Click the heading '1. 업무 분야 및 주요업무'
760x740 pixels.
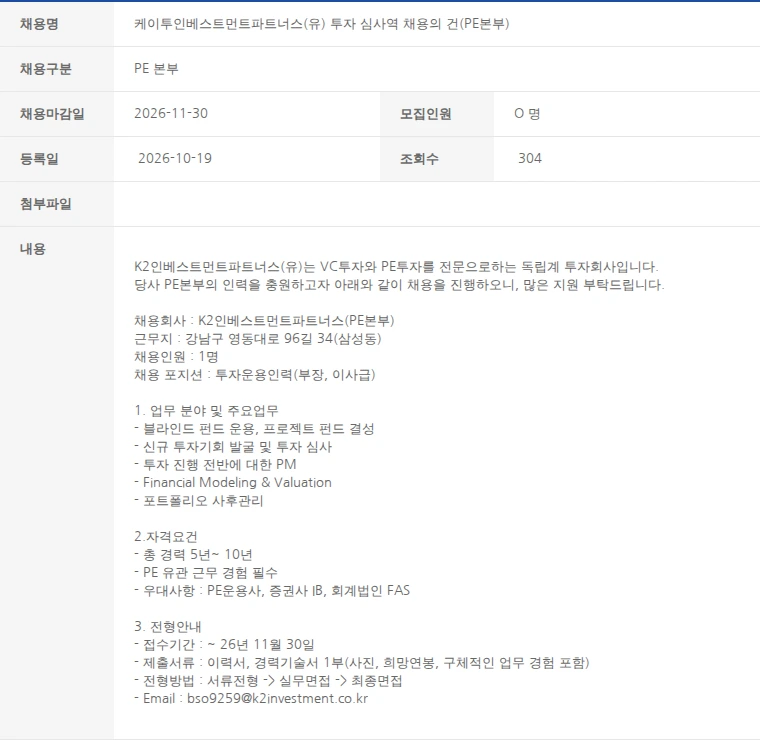[206, 411]
